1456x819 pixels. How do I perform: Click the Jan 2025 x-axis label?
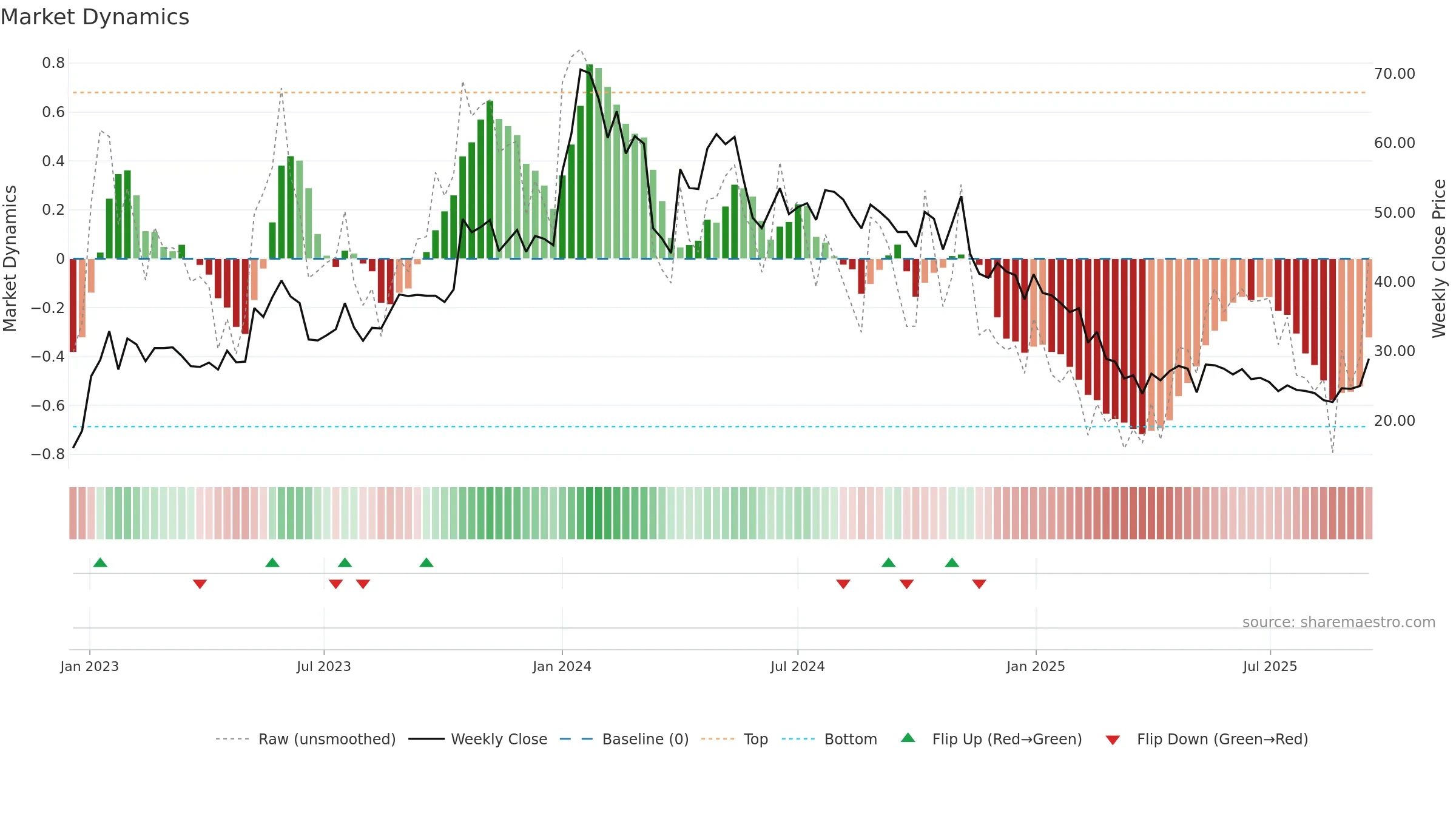click(1036, 666)
